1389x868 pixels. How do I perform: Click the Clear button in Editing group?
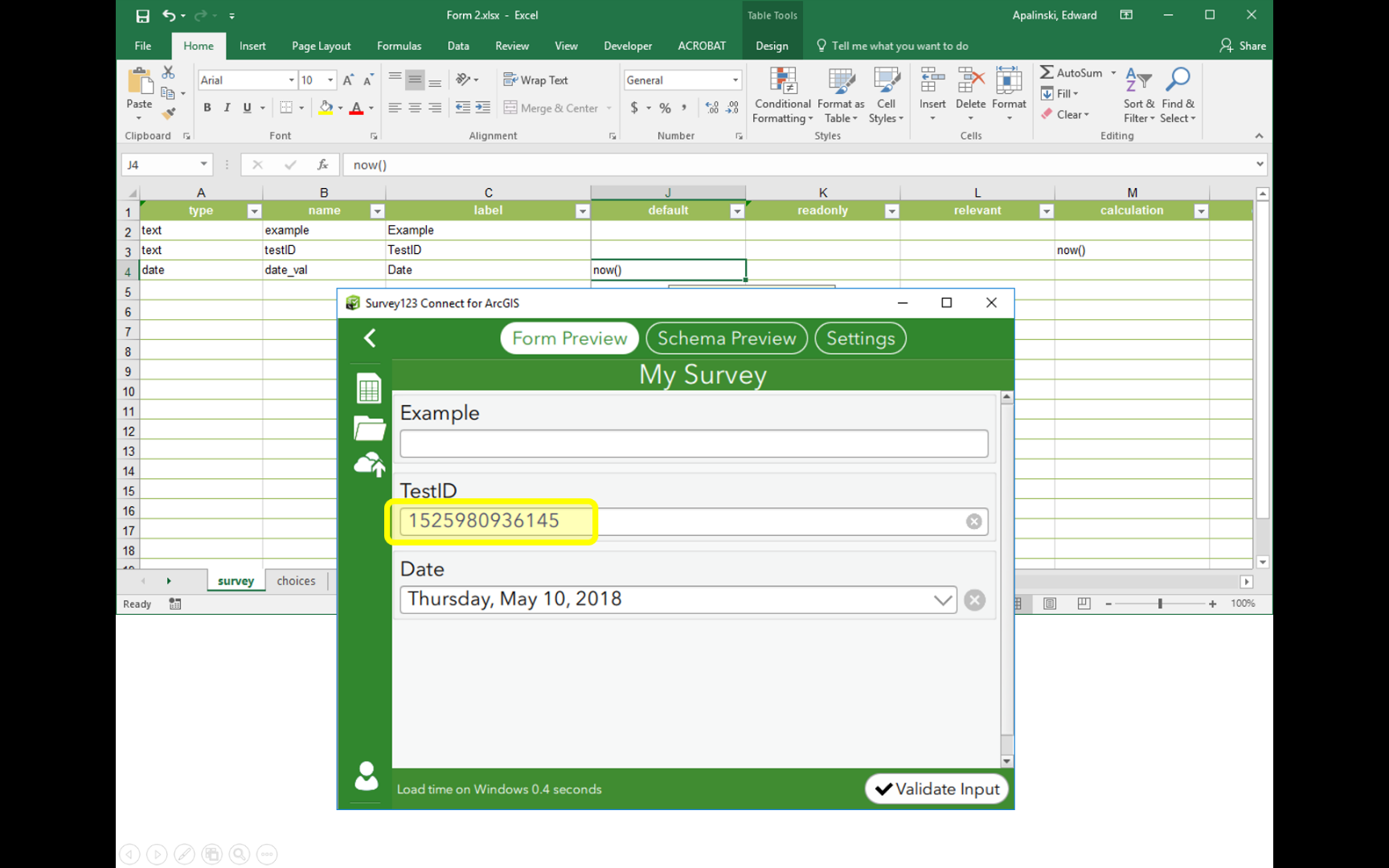tap(1065, 115)
